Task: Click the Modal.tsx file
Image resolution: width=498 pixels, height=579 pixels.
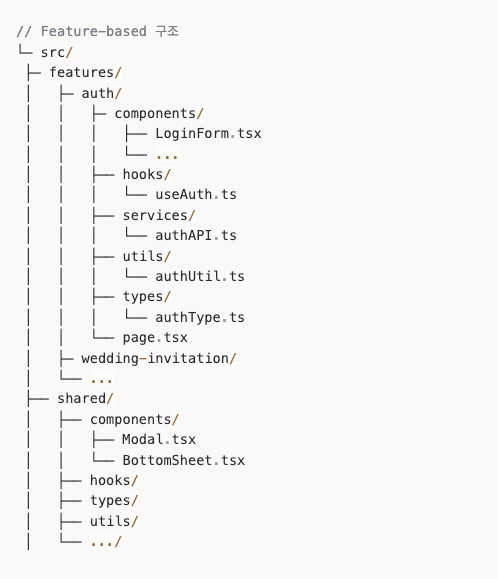Action: (159, 439)
